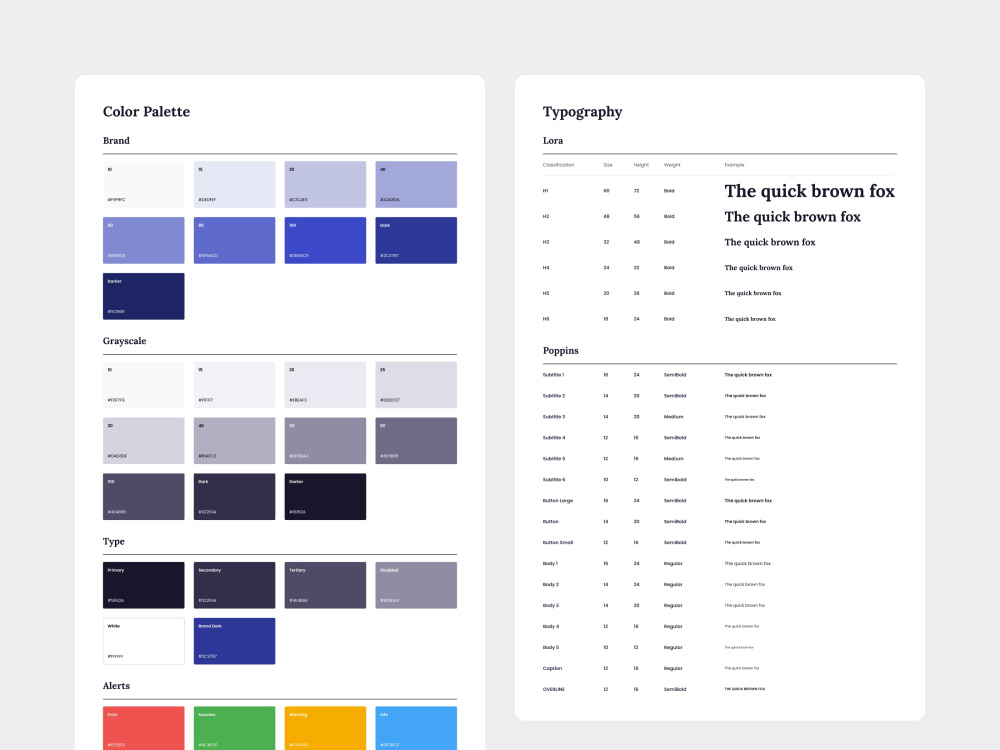The image size is (1000, 750).
Task: Select the Brand 80 swatch
Action: coord(234,240)
